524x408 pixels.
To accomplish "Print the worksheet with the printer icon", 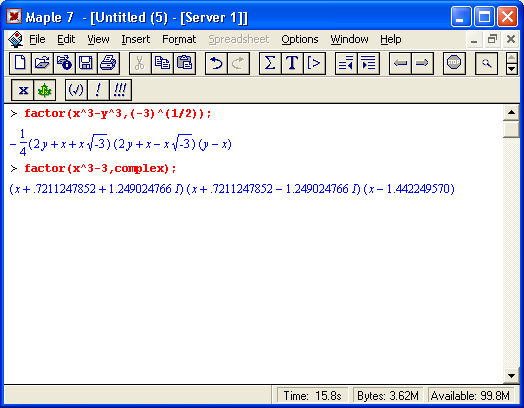I will click(108, 63).
